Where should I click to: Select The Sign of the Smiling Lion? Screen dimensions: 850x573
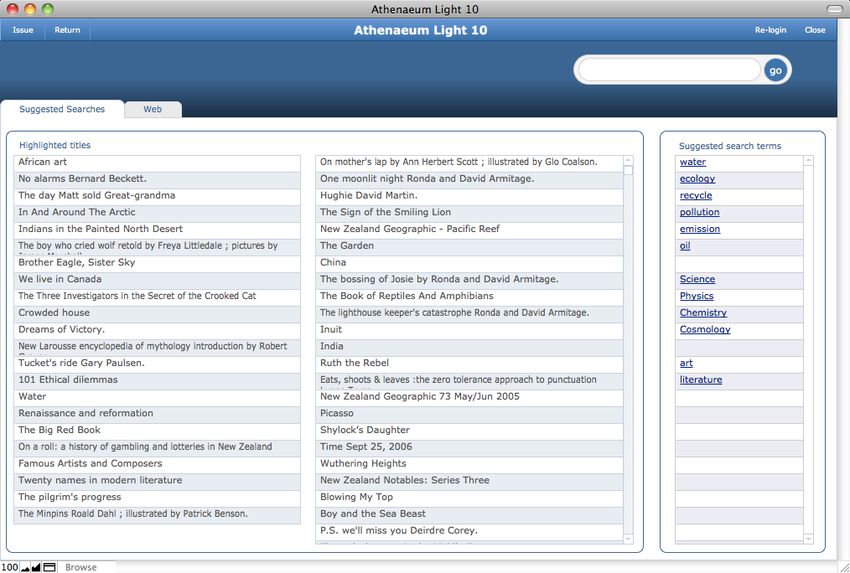coord(469,213)
